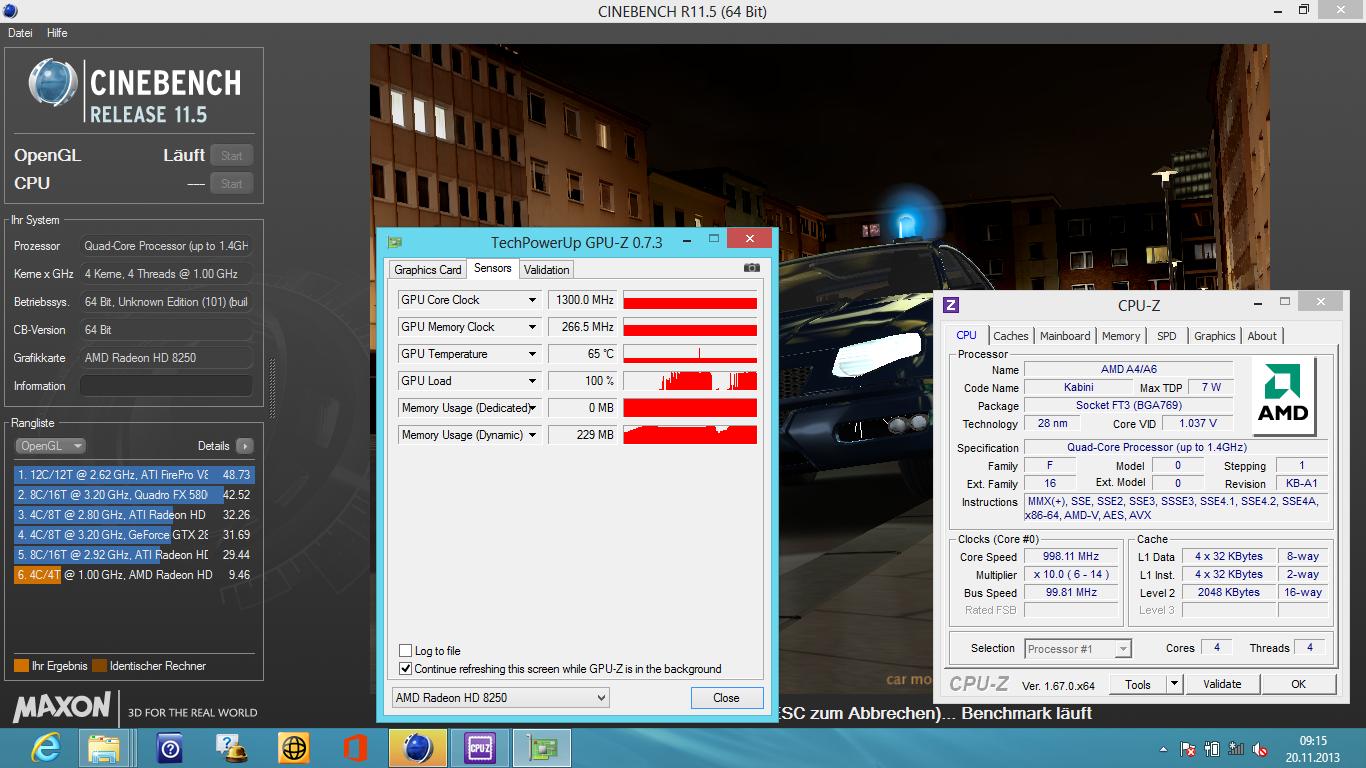The width and height of the screenshot is (1366, 768).
Task: Open the Microsoft Office taskbar icon
Action: click(355, 747)
